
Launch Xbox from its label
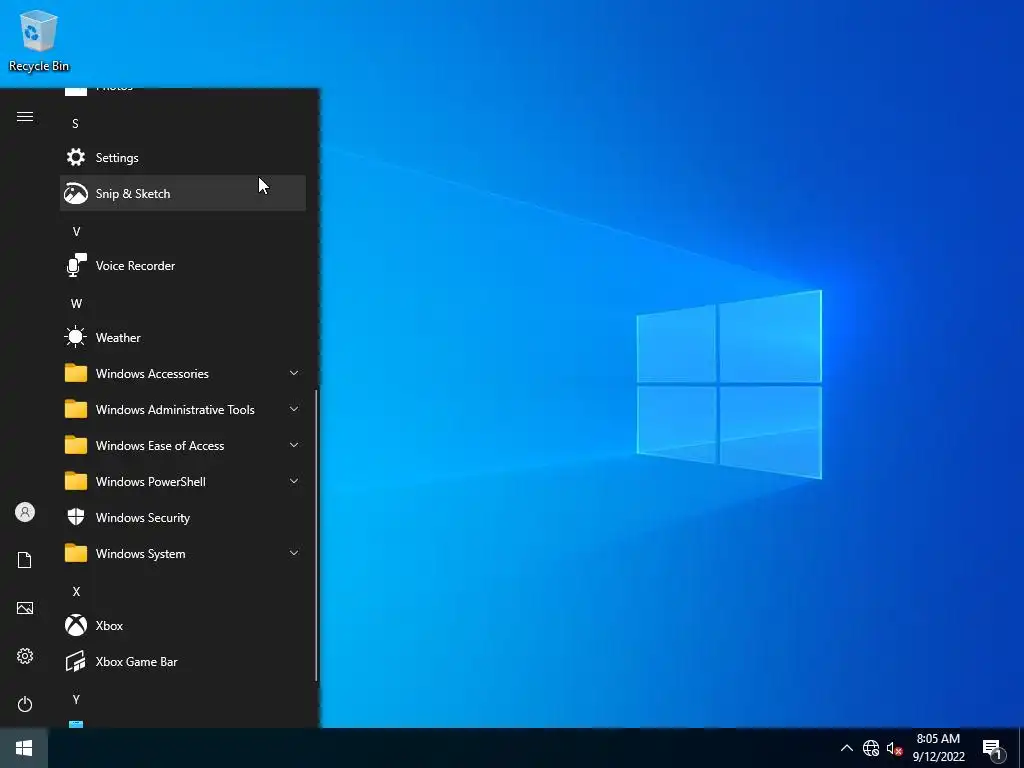coord(109,626)
